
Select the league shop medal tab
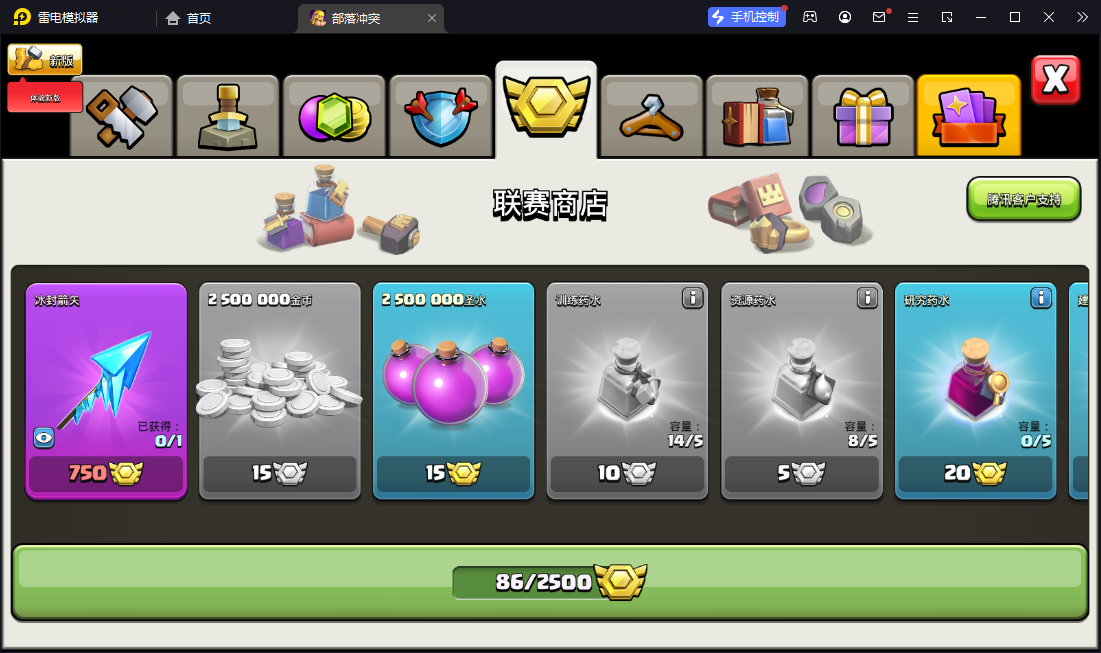click(x=546, y=109)
